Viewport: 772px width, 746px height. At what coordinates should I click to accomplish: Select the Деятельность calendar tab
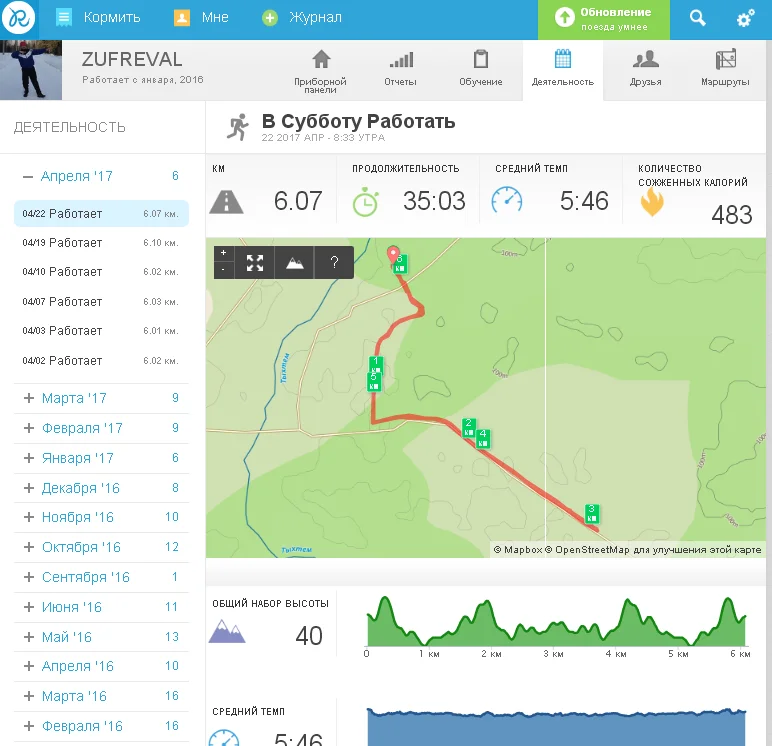tap(563, 69)
